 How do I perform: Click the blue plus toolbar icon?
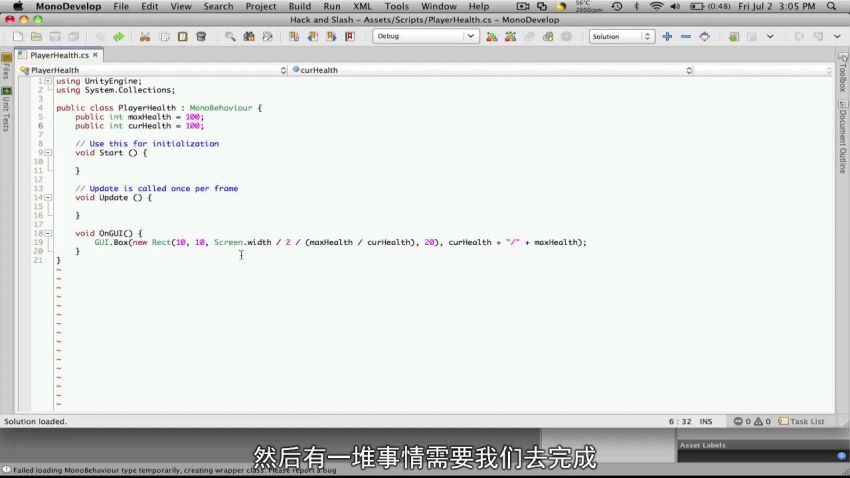pos(667,37)
